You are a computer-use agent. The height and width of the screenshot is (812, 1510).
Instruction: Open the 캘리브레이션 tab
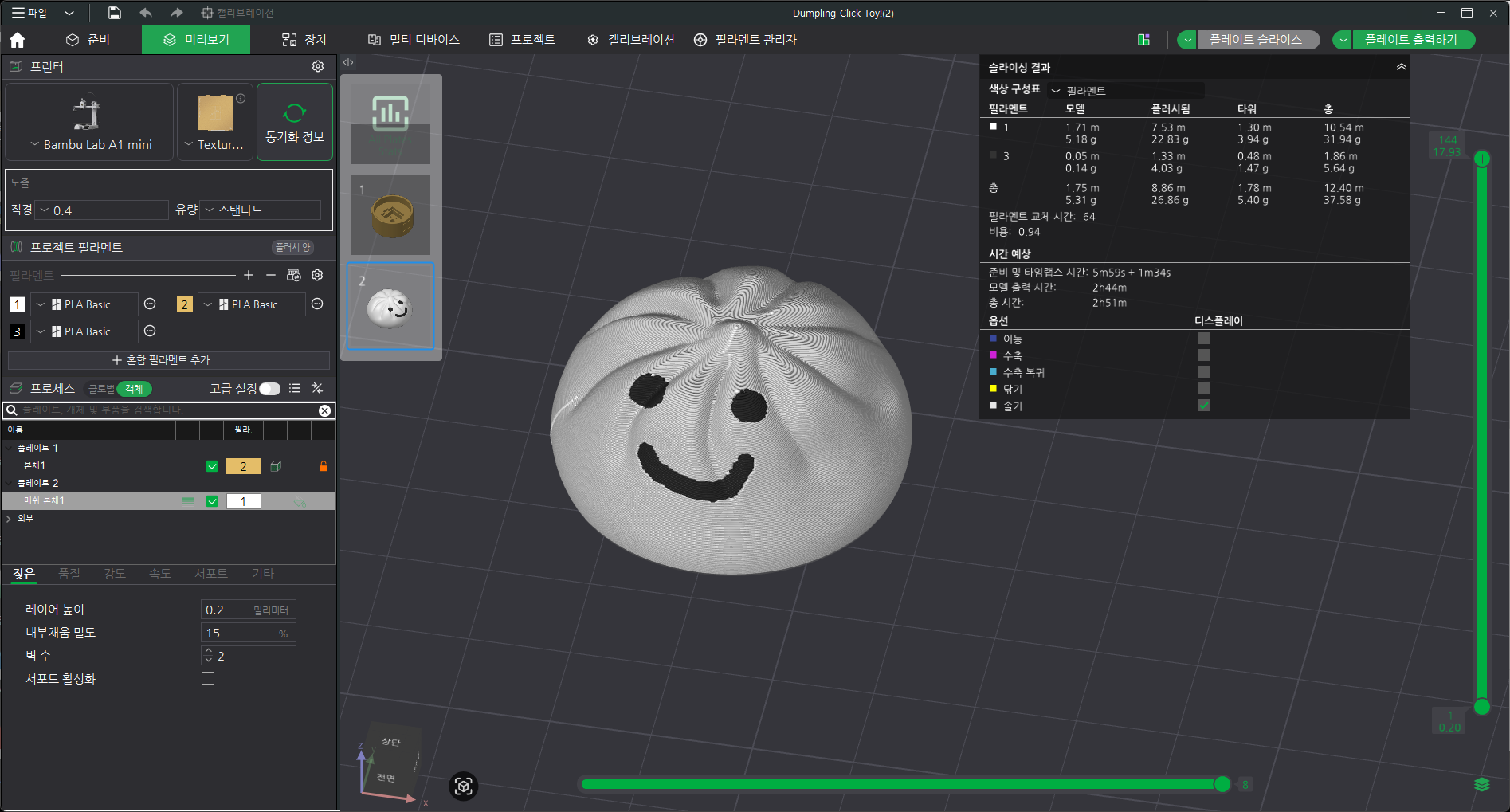[x=631, y=40]
